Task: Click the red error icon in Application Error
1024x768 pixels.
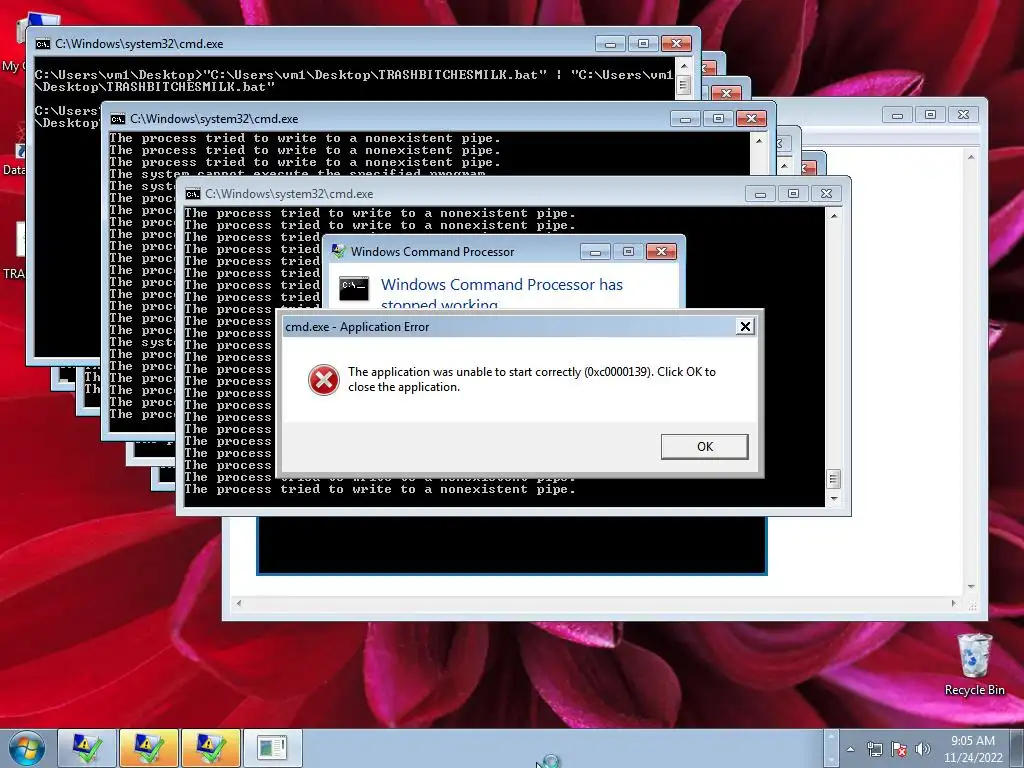Action: pyautogui.click(x=323, y=379)
